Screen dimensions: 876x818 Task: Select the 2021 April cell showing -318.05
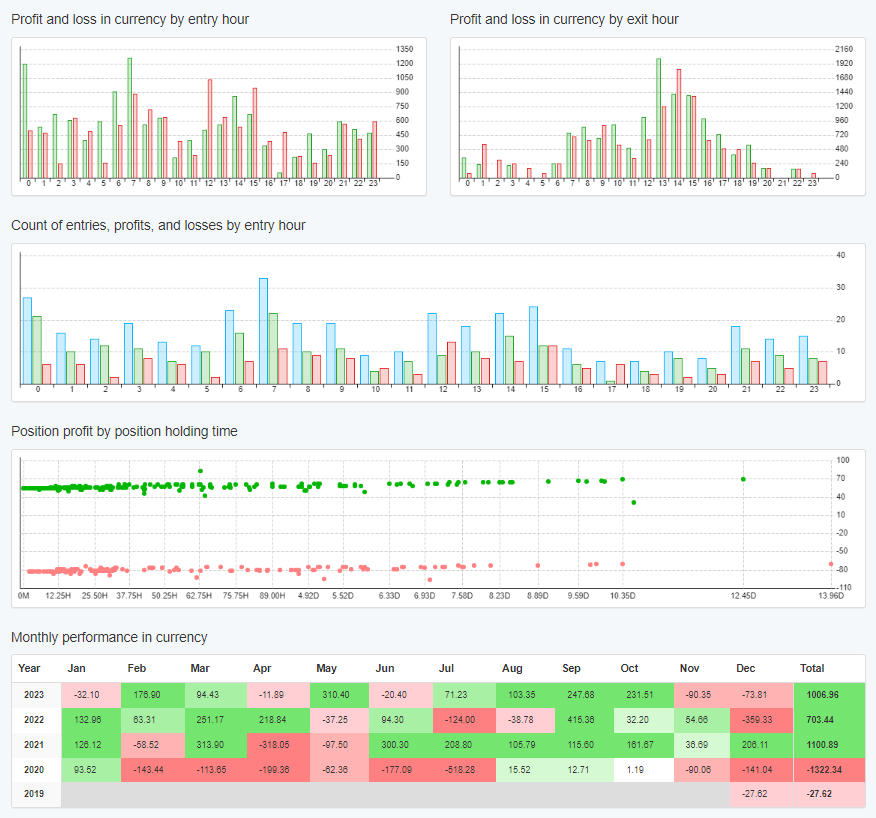(x=276, y=743)
